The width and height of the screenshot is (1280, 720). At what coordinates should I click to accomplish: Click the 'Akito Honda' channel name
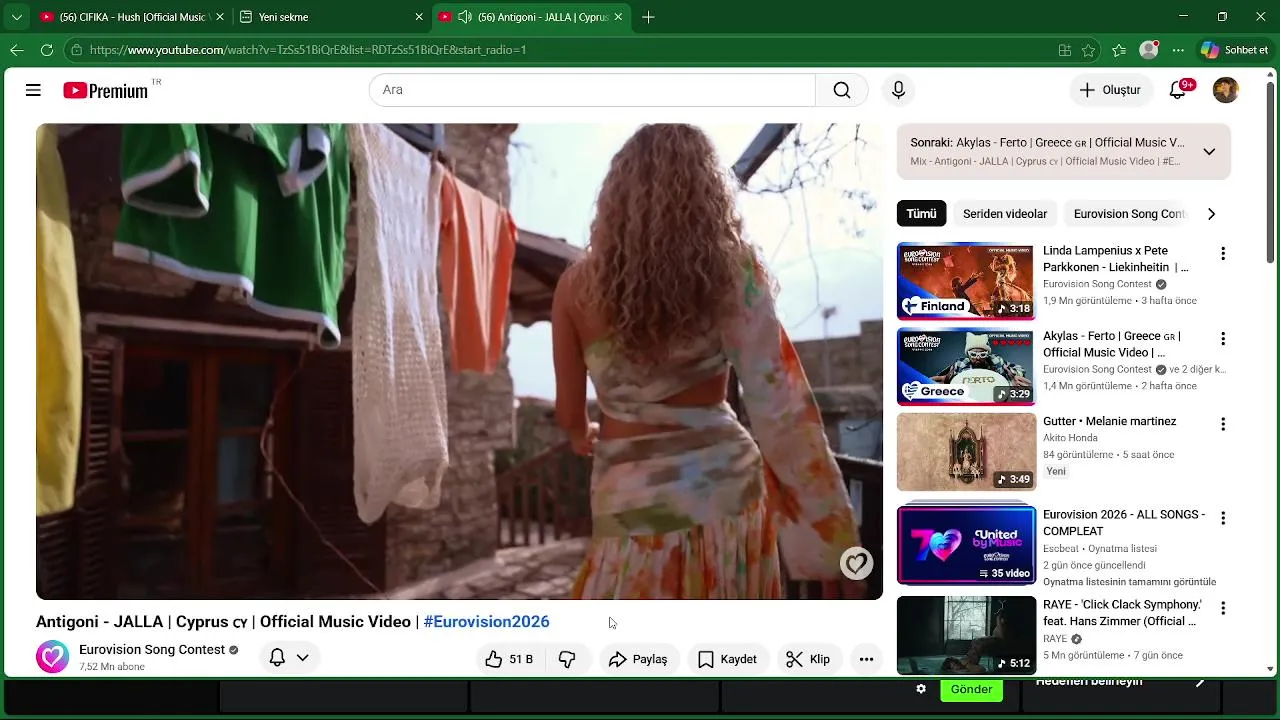tap(1070, 438)
